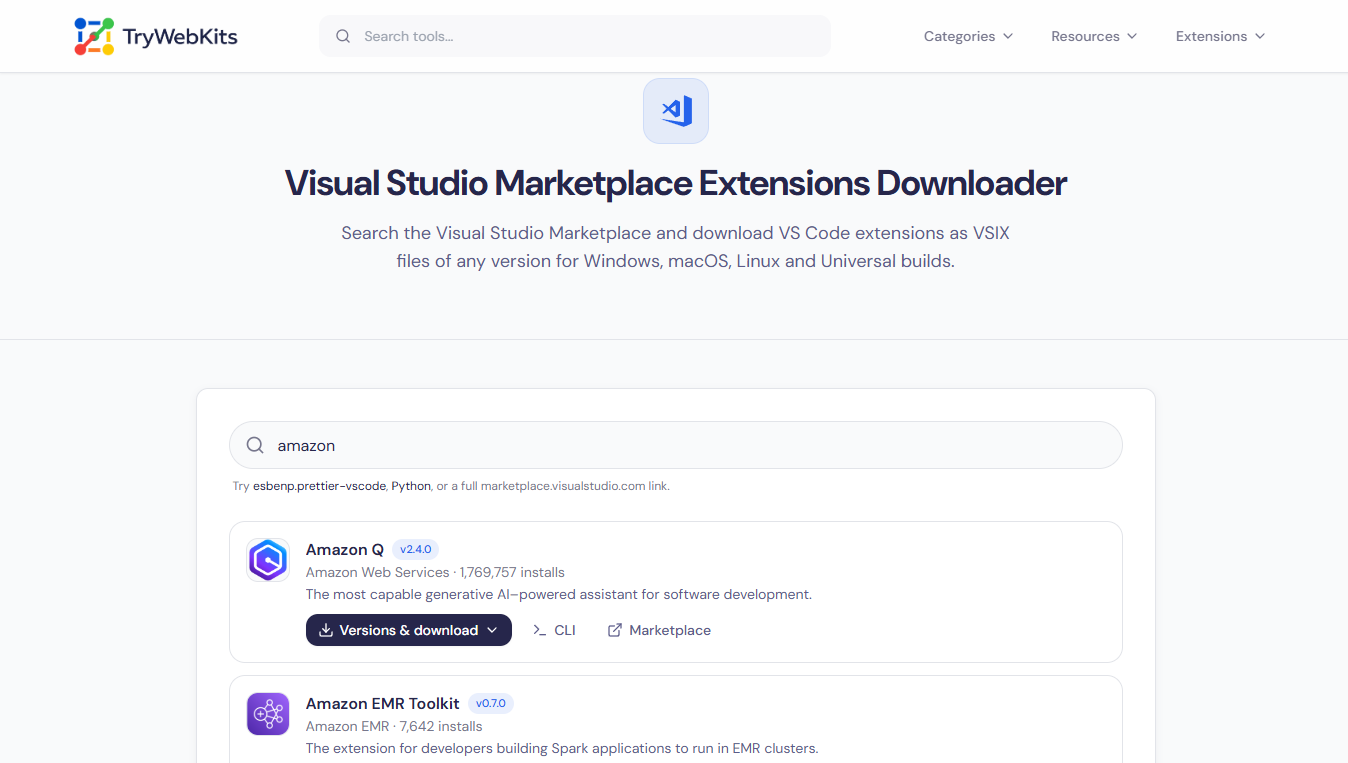Expand the Categories chevron arrow
The width and height of the screenshot is (1348, 763).
point(1008,36)
